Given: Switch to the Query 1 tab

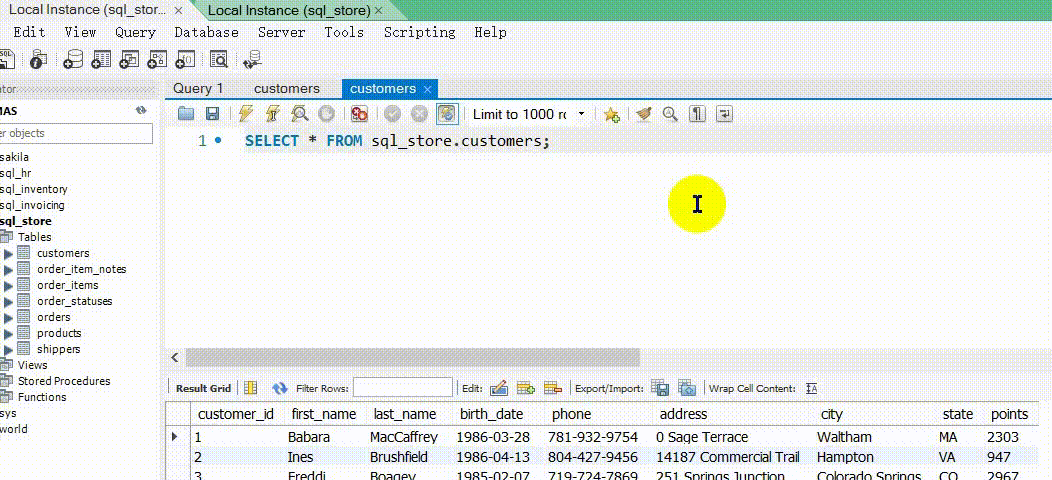Looking at the screenshot, I should [198, 89].
